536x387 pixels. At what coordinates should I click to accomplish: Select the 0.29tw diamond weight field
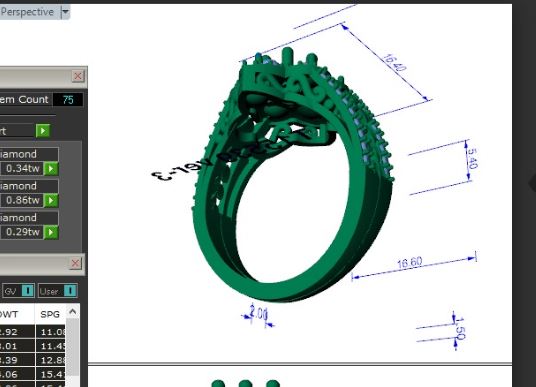22,232
